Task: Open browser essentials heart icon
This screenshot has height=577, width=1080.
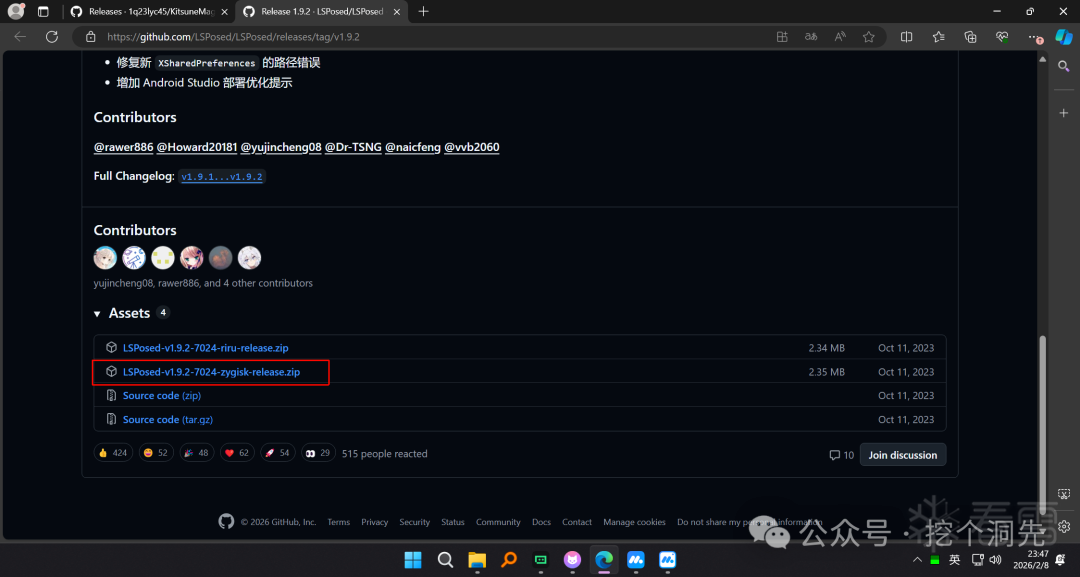Action: tap(1001, 37)
